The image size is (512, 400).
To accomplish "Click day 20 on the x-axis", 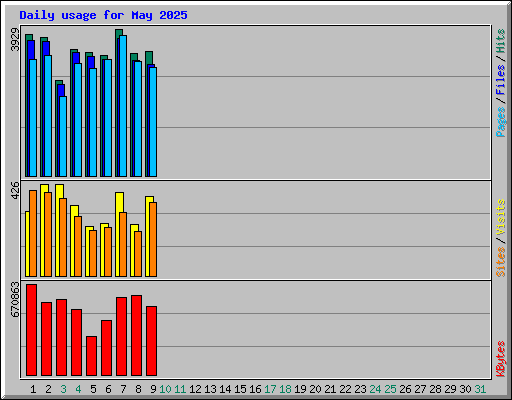I will [x=315, y=389].
